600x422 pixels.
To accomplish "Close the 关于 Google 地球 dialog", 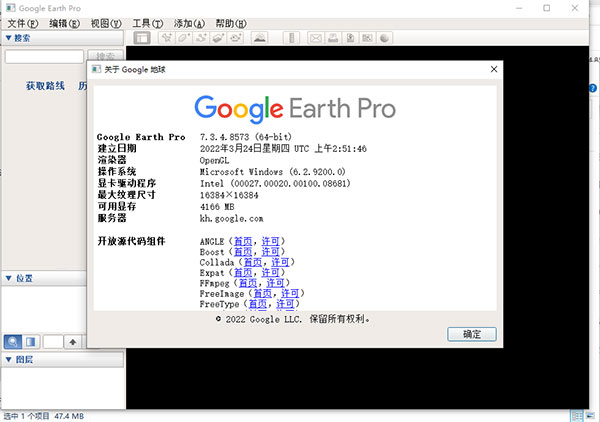I will point(494,69).
